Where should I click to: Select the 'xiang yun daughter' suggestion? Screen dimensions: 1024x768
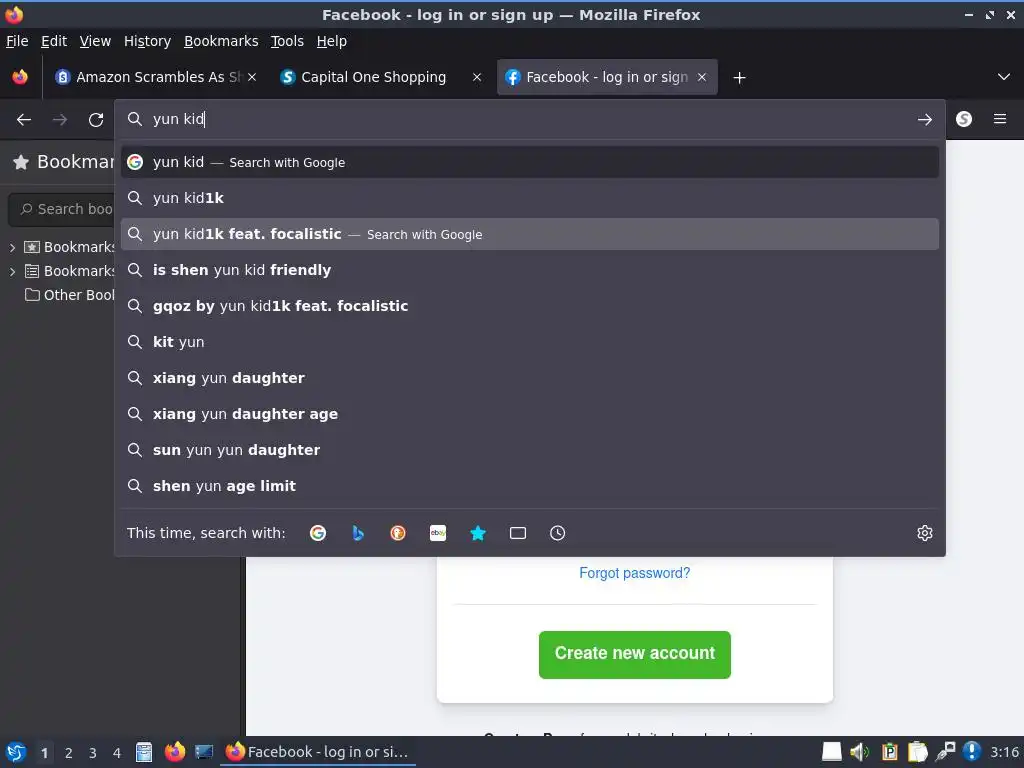pos(530,377)
